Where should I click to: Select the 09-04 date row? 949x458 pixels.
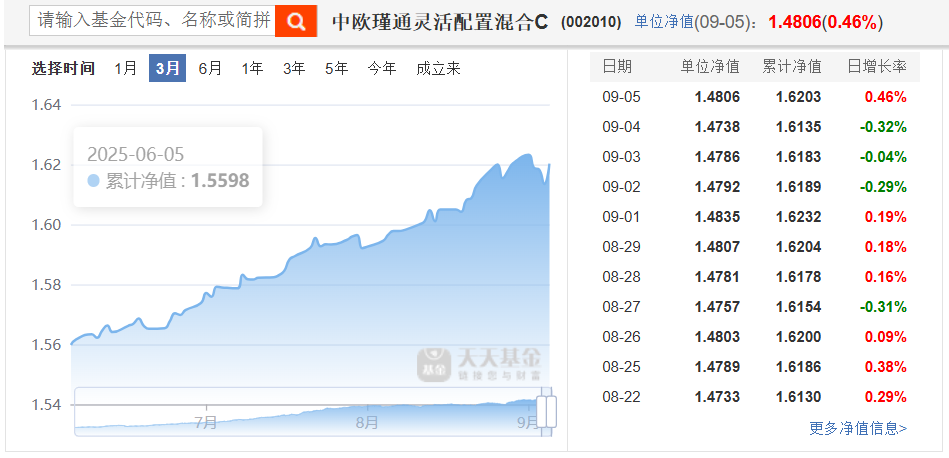coord(755,127)
